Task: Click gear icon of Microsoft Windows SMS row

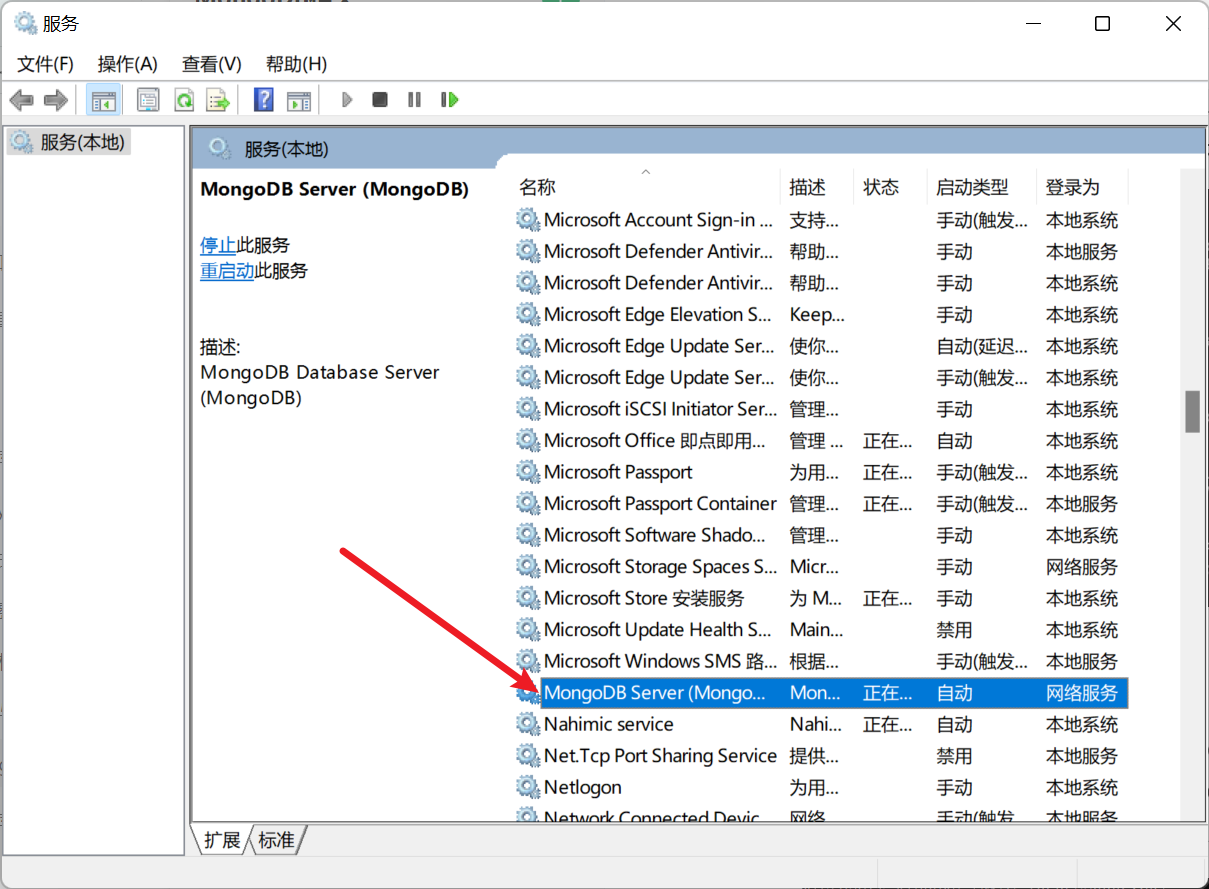Action: click(528, 661)
